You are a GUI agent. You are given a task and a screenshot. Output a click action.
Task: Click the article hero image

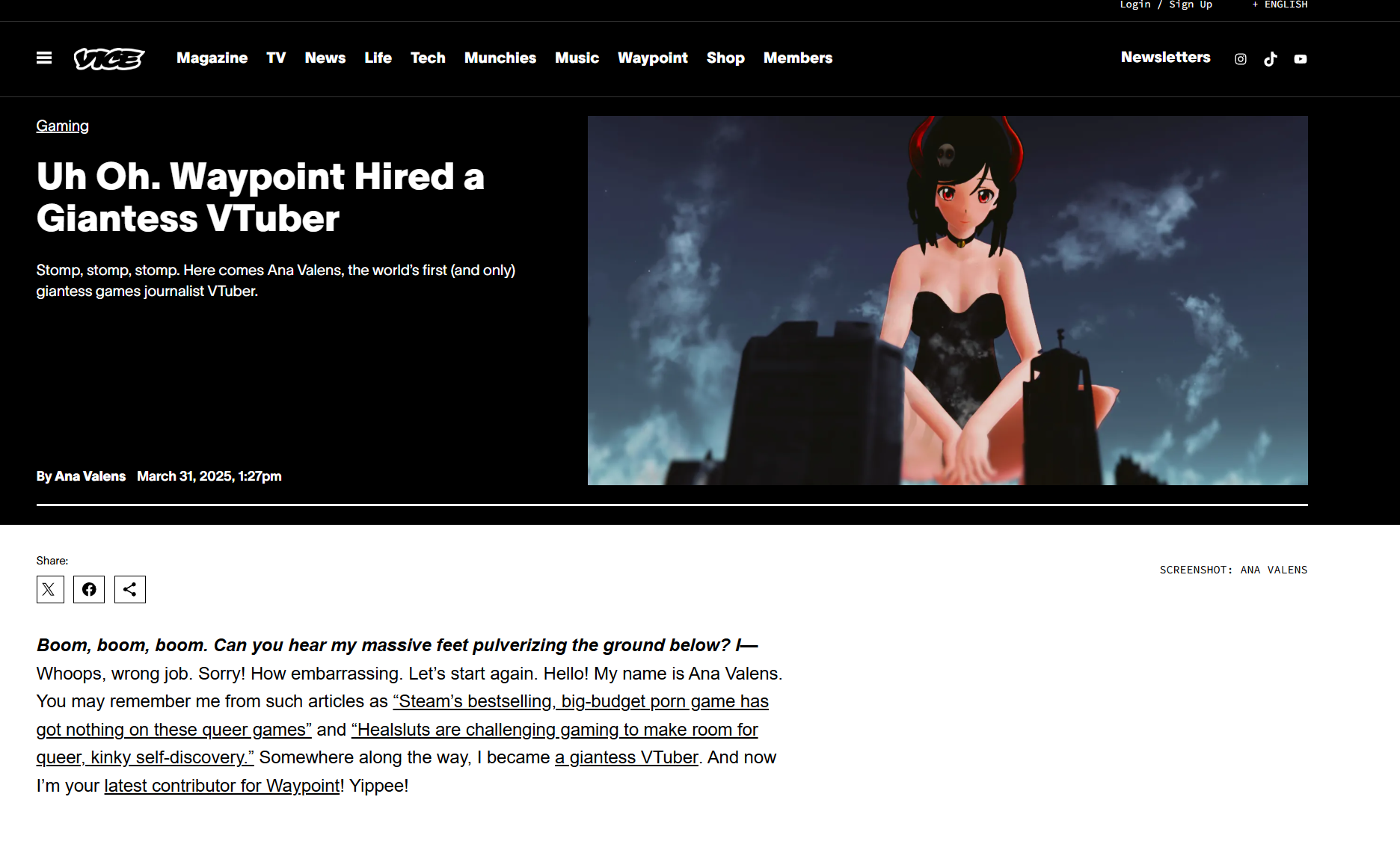[948, 301]
